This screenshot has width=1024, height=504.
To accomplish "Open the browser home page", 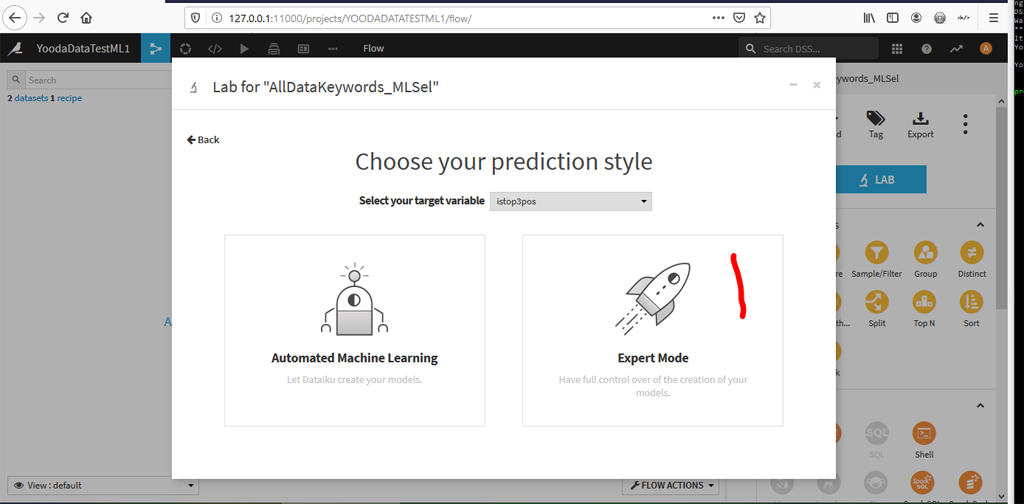I will pos(86,18).
